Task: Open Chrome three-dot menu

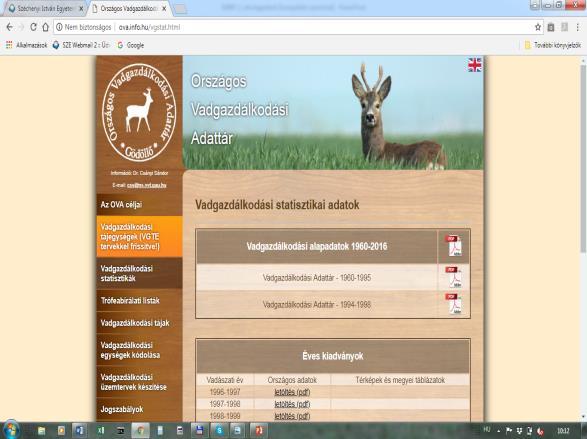Action: (x=578, y=27)
